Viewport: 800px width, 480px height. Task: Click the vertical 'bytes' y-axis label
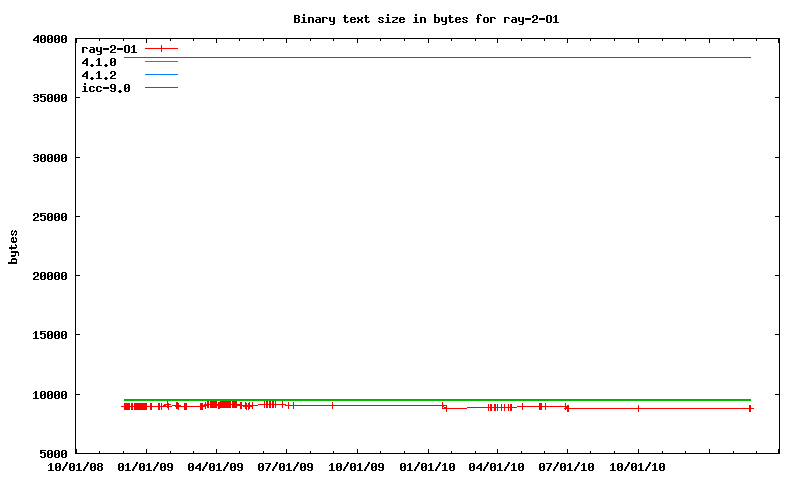coord(13,247)
